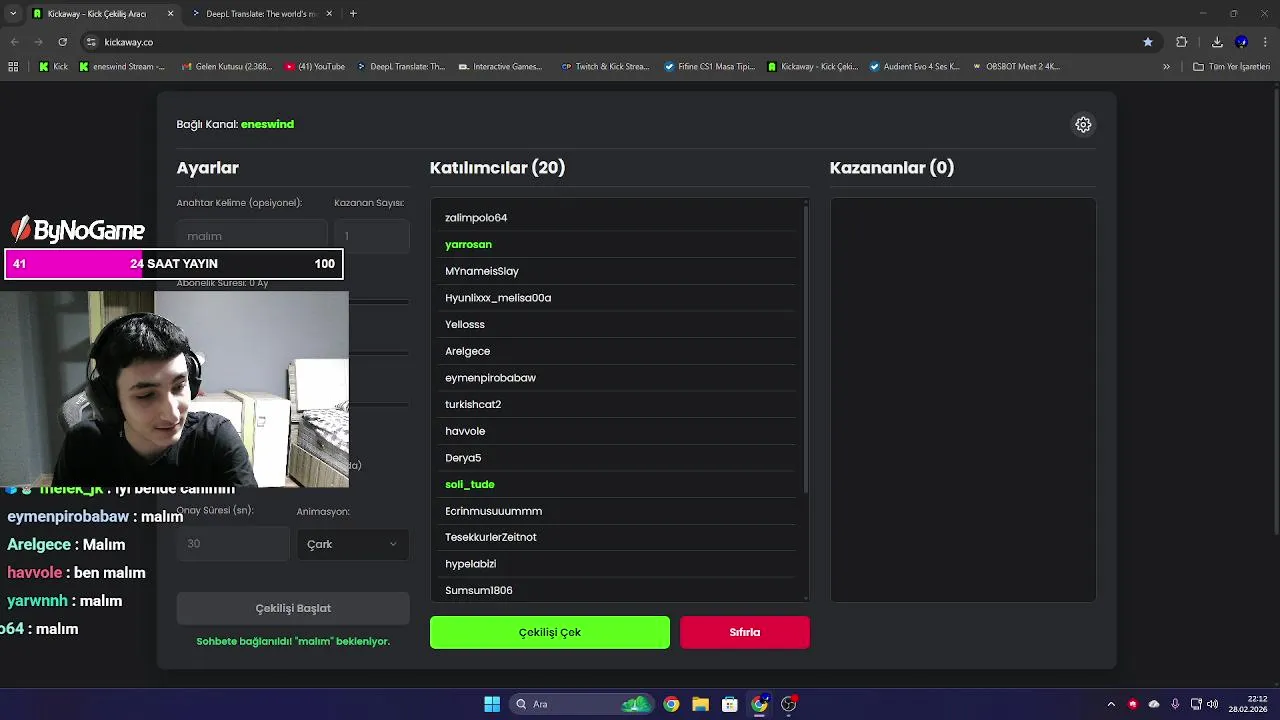
Task: Click the participants list scrollbar
Action: (x=806, y=347)
